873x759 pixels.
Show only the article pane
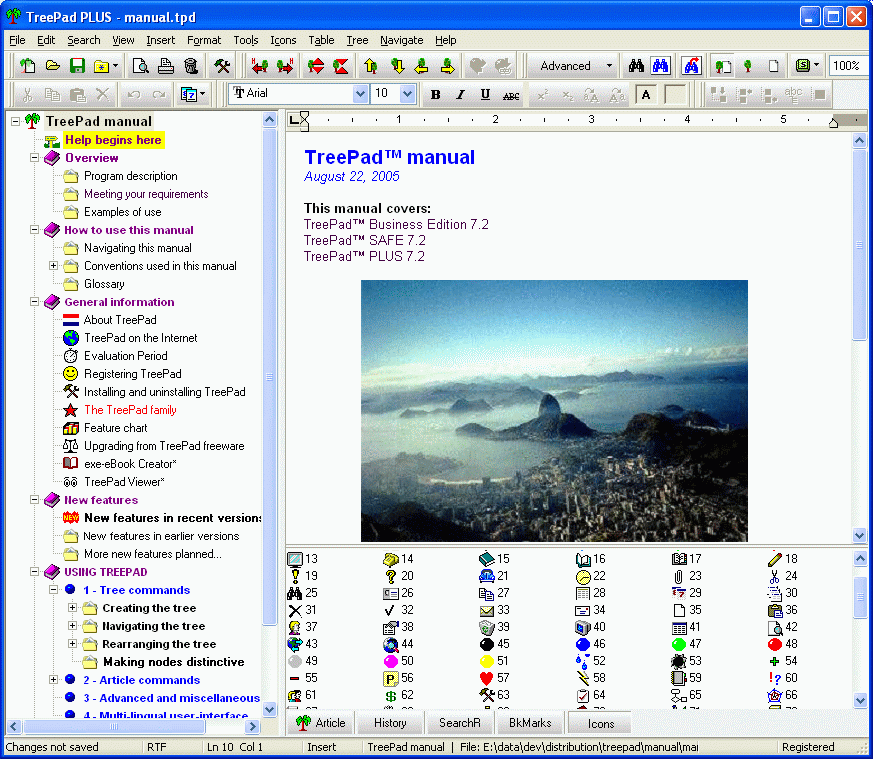pyautogui.click(x=773, y=66)
